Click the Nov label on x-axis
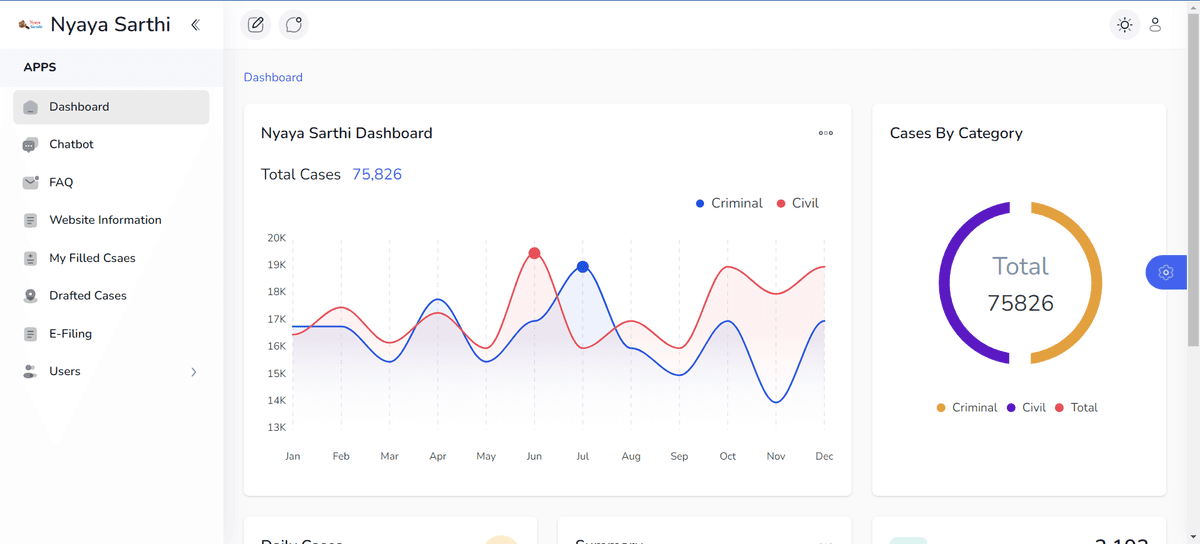This screenshot has width=1200, height=544. click(x=776, y=456)
